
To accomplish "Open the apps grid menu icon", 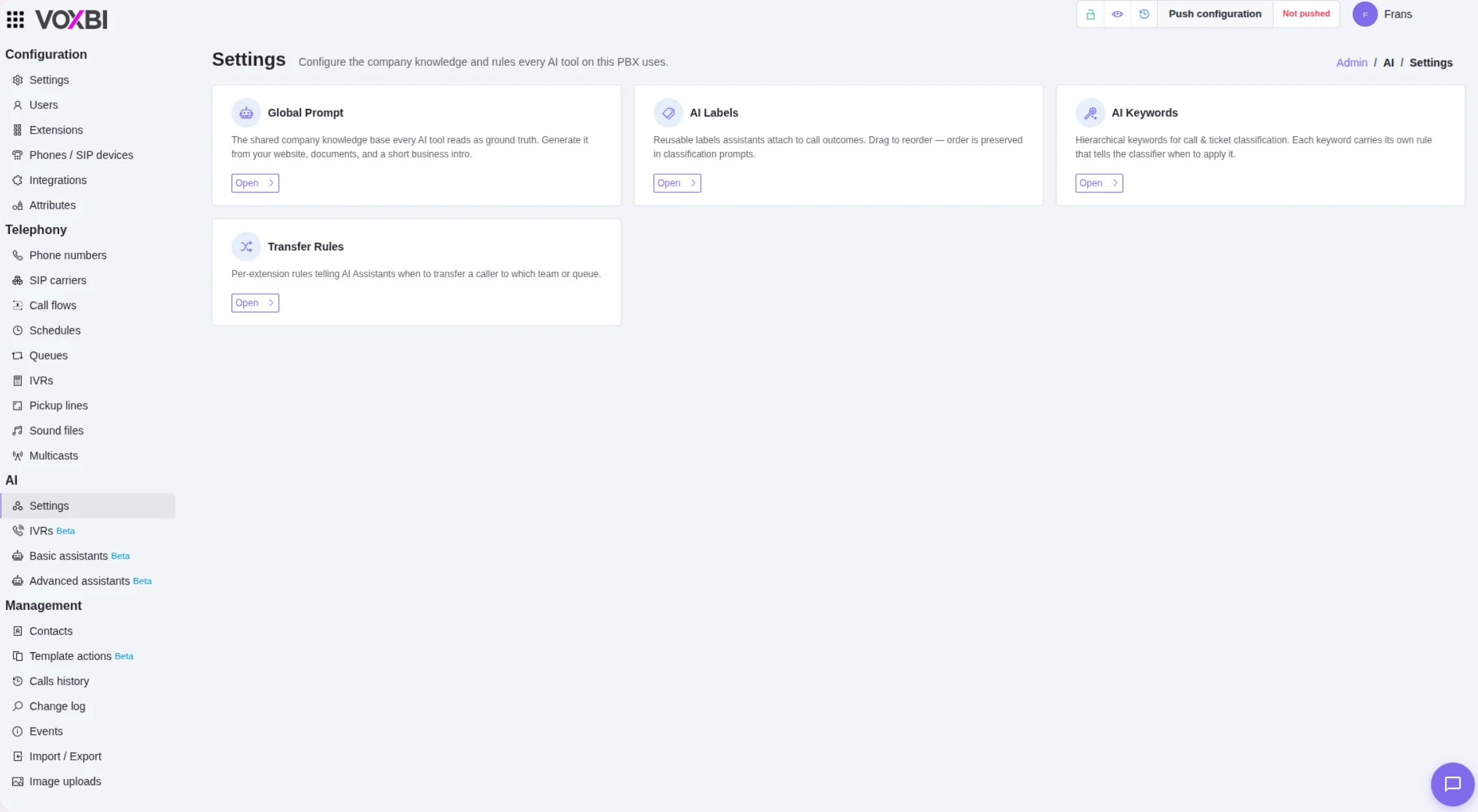I will pyautogui.click(x=15, y=20).
